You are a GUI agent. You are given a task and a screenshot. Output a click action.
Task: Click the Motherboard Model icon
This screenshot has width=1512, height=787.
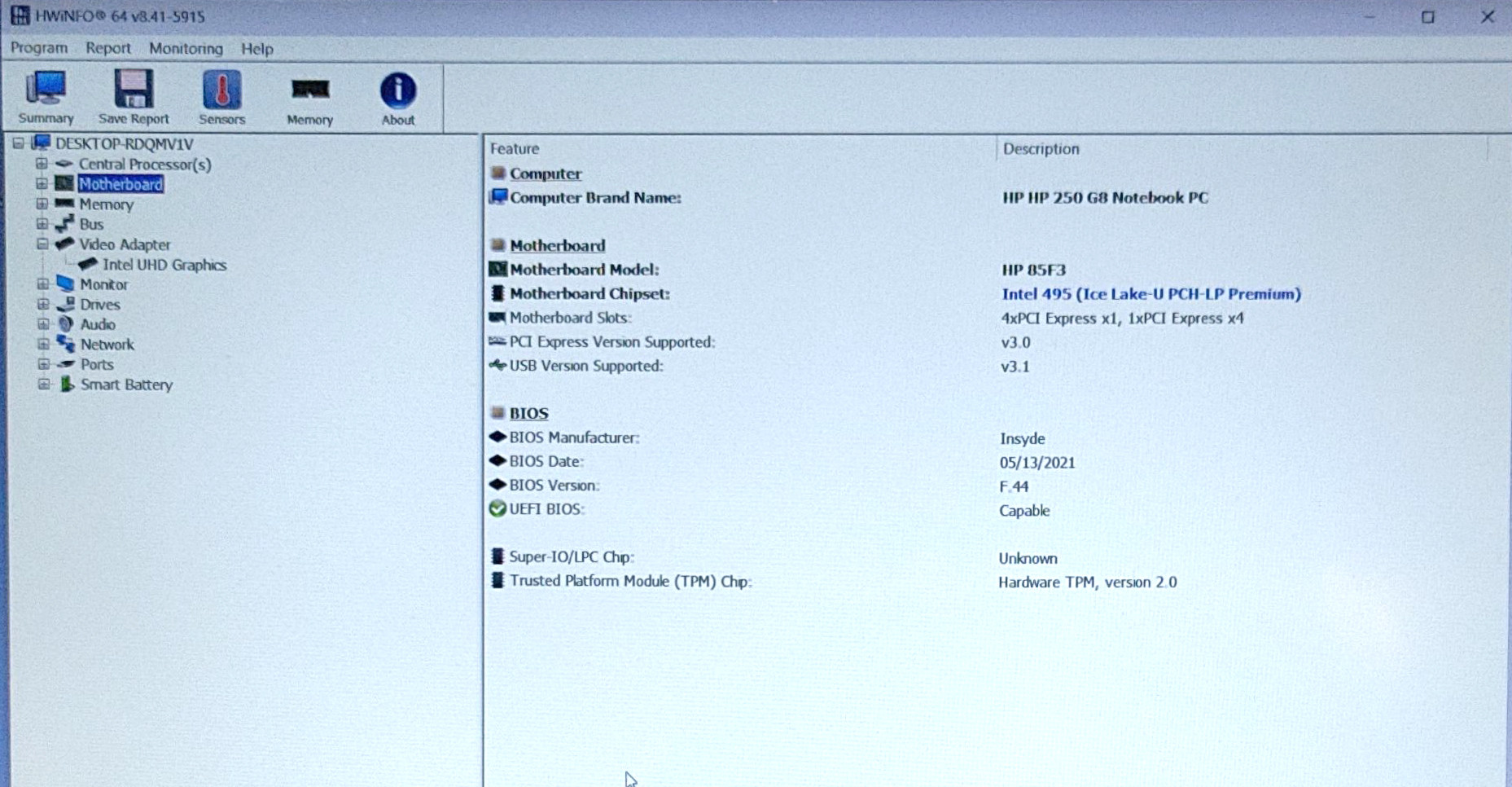tap(497, 269)
